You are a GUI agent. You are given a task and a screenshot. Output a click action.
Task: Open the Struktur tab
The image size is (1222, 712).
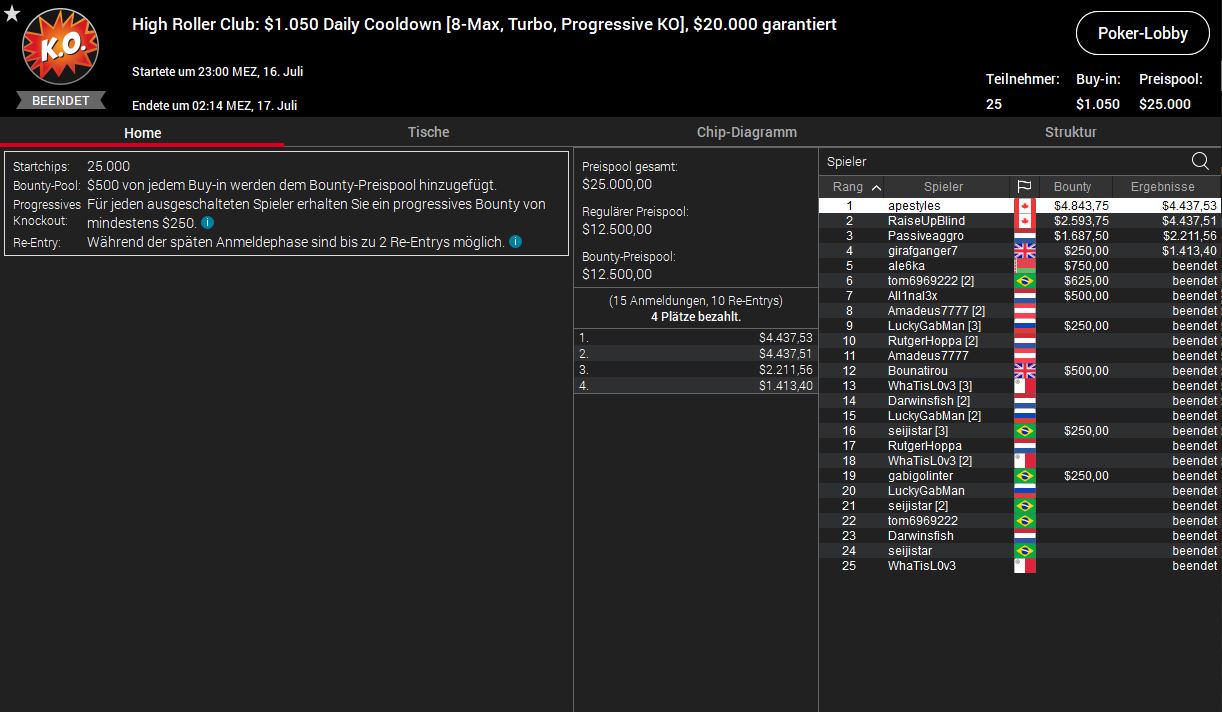1070,132
